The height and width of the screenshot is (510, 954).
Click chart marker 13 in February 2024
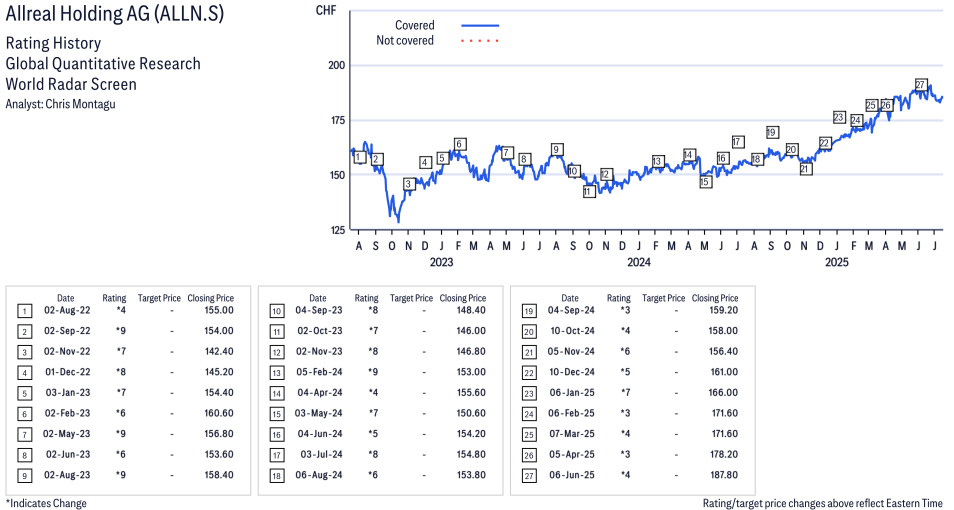click(657, 161)
